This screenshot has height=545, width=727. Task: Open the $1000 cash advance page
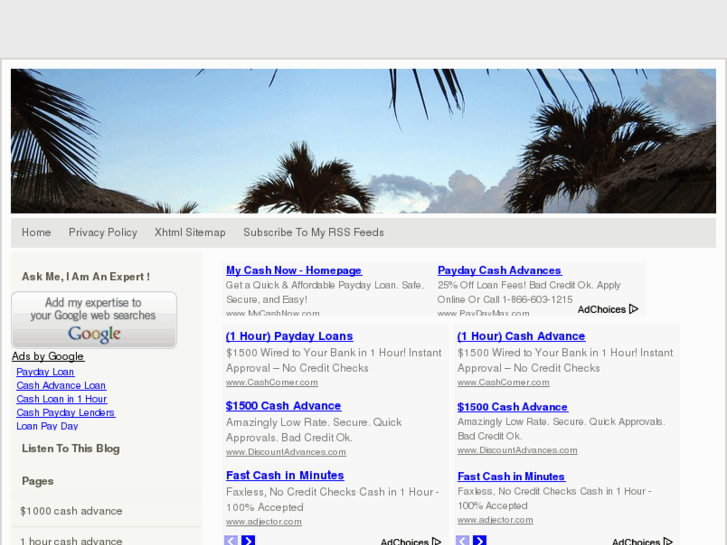click(x=71, y=511)
